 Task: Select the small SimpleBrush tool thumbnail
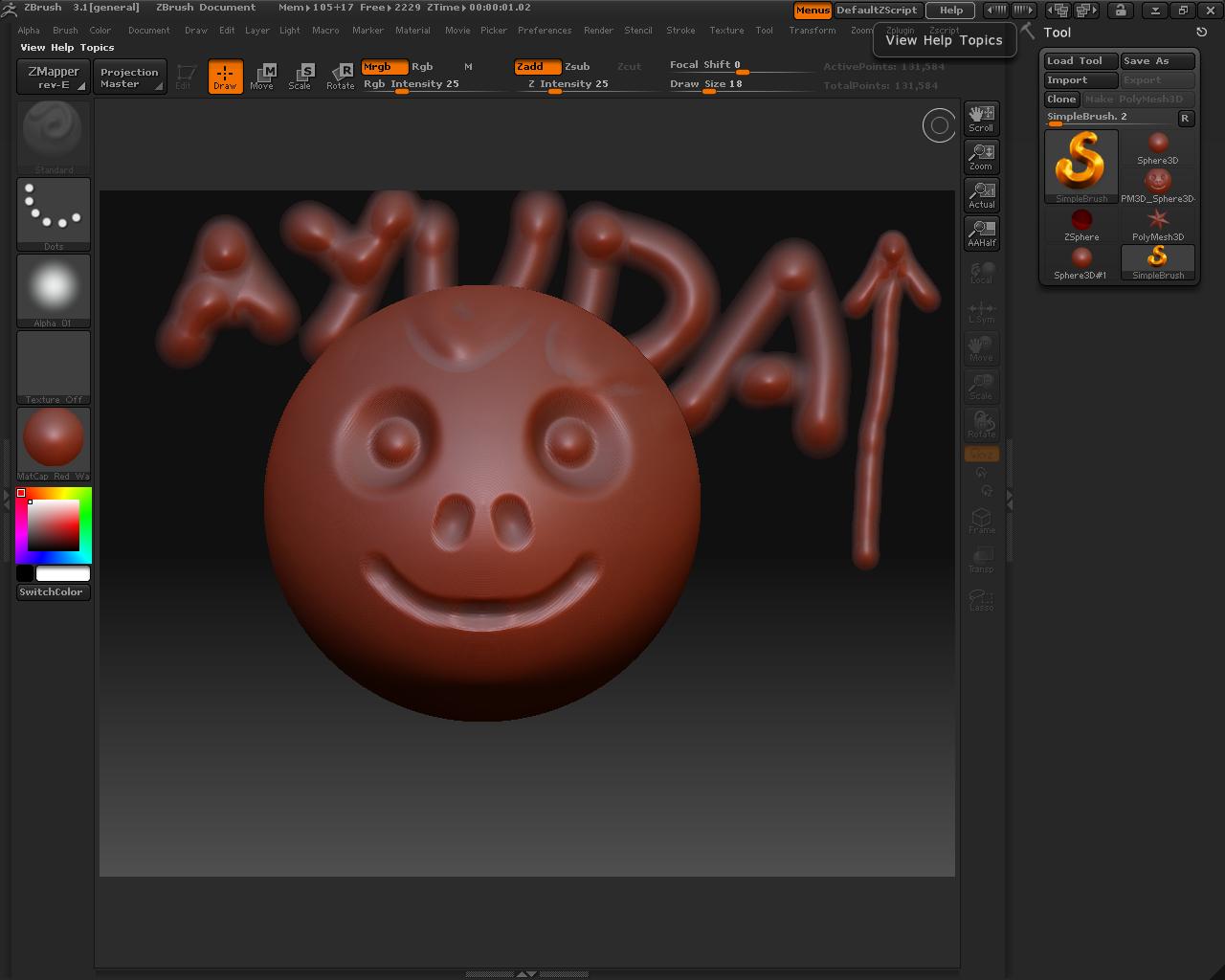1158,262
